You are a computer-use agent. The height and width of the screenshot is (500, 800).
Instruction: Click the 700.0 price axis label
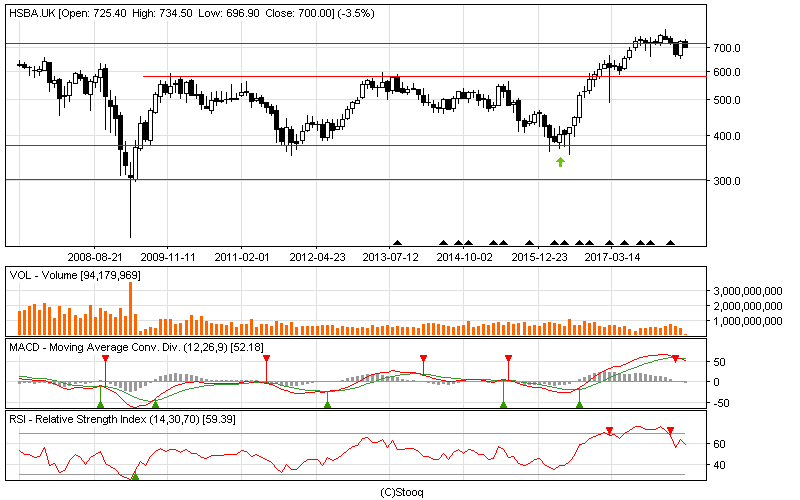coord(727,48)
